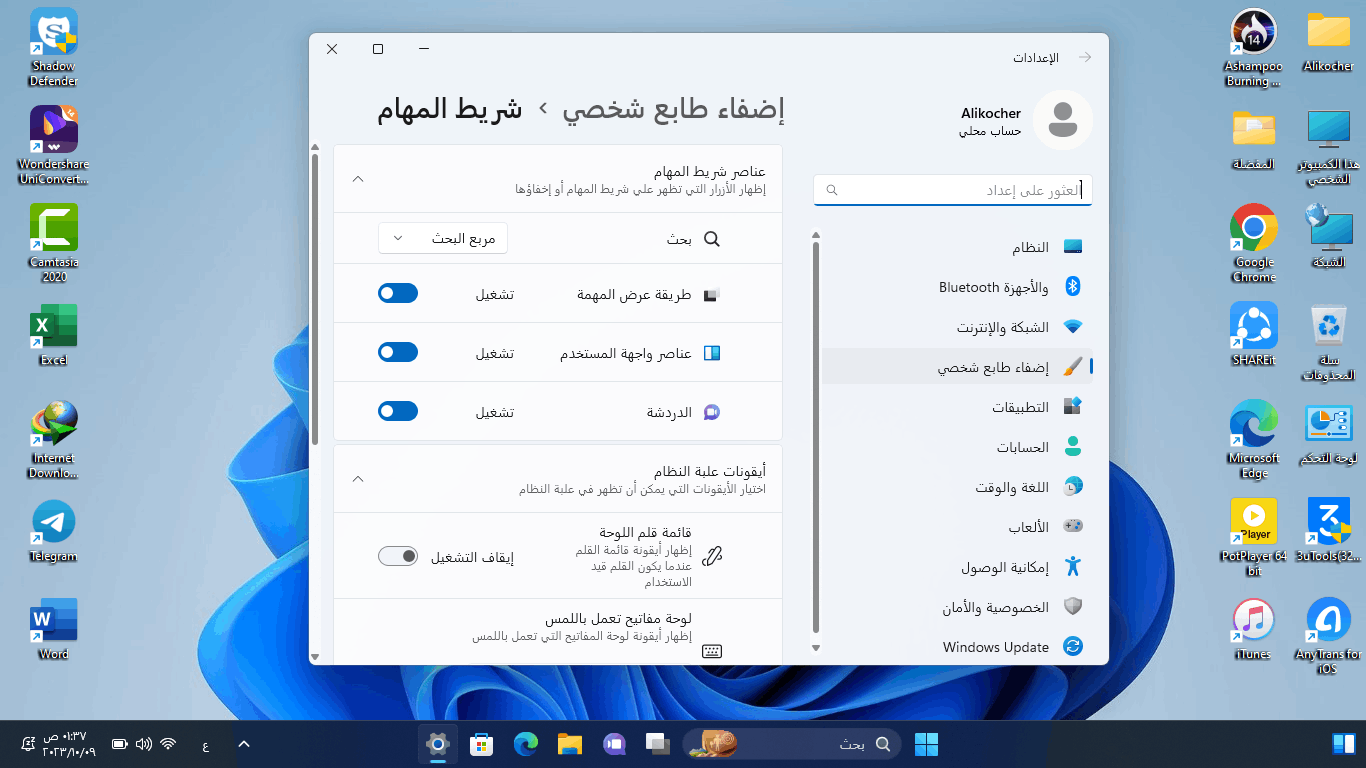Select the Shadow Defender desktop shortcut
This screenshot has width=1366, height=768.
54,48
